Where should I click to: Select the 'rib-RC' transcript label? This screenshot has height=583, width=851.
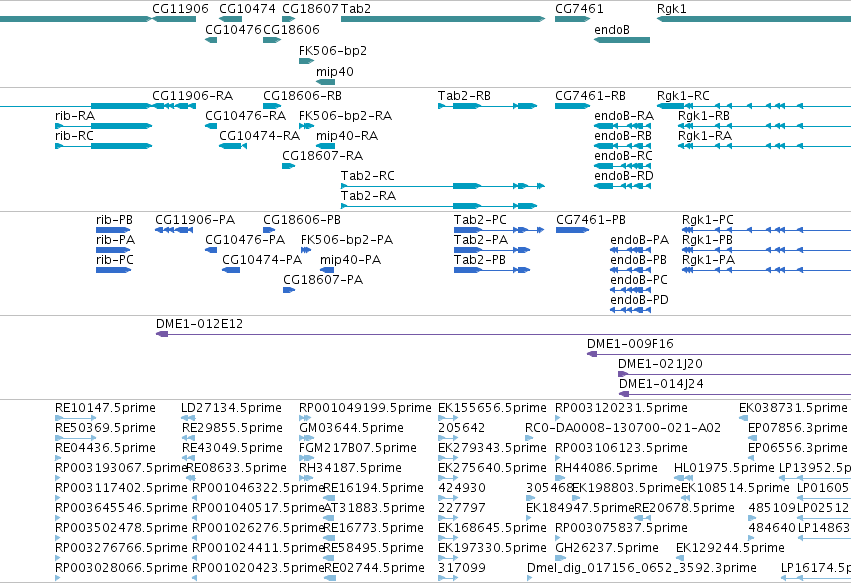(74, 136)
